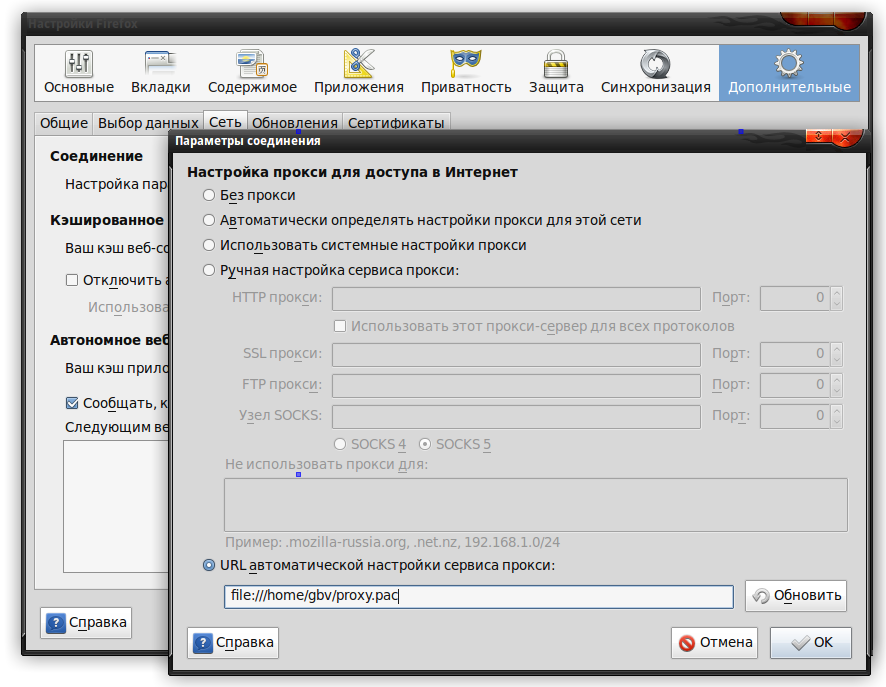Enable Ручная настройка сервиса прокси

click(209, 270)
